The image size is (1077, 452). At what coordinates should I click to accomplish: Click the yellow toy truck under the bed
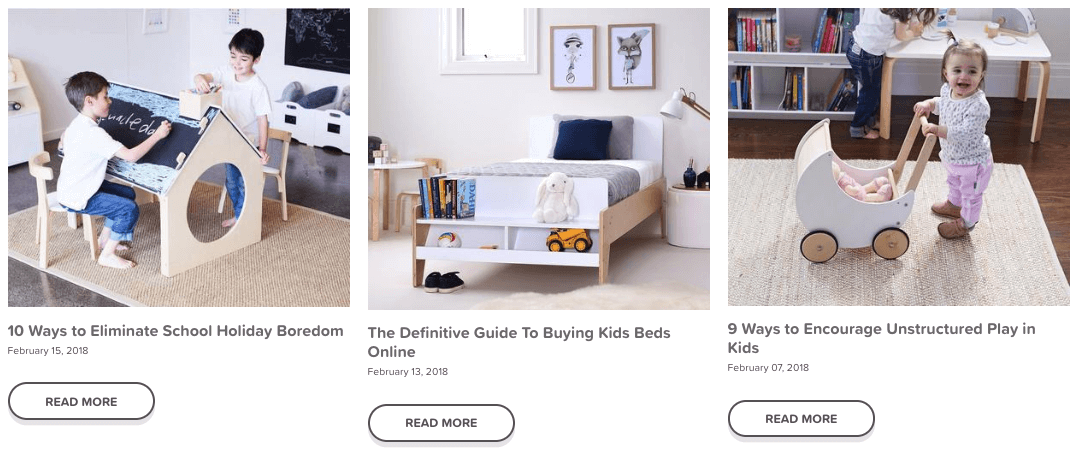569,240
